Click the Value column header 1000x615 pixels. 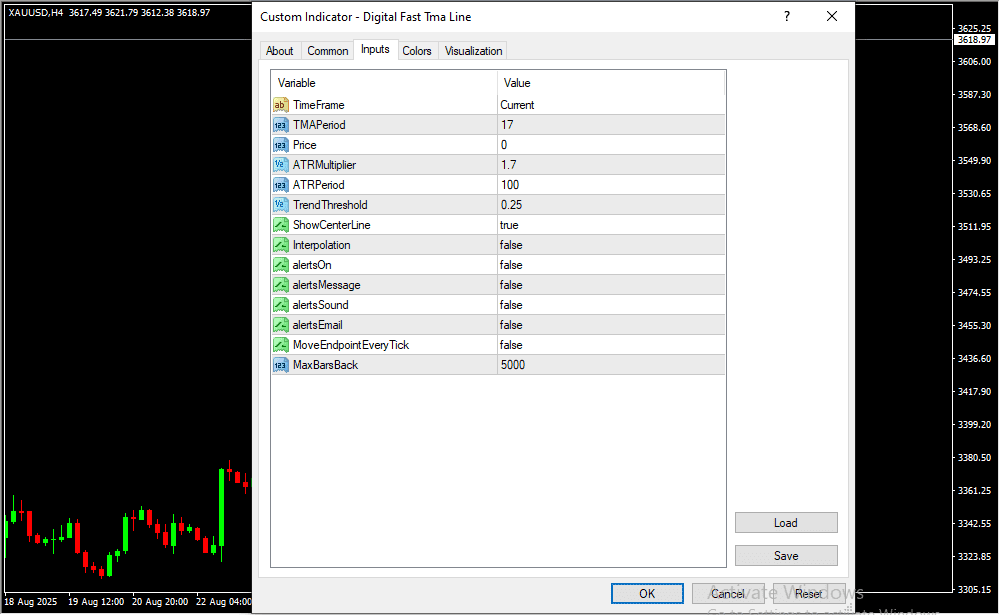pyautogui.click(x=611, y=83)
